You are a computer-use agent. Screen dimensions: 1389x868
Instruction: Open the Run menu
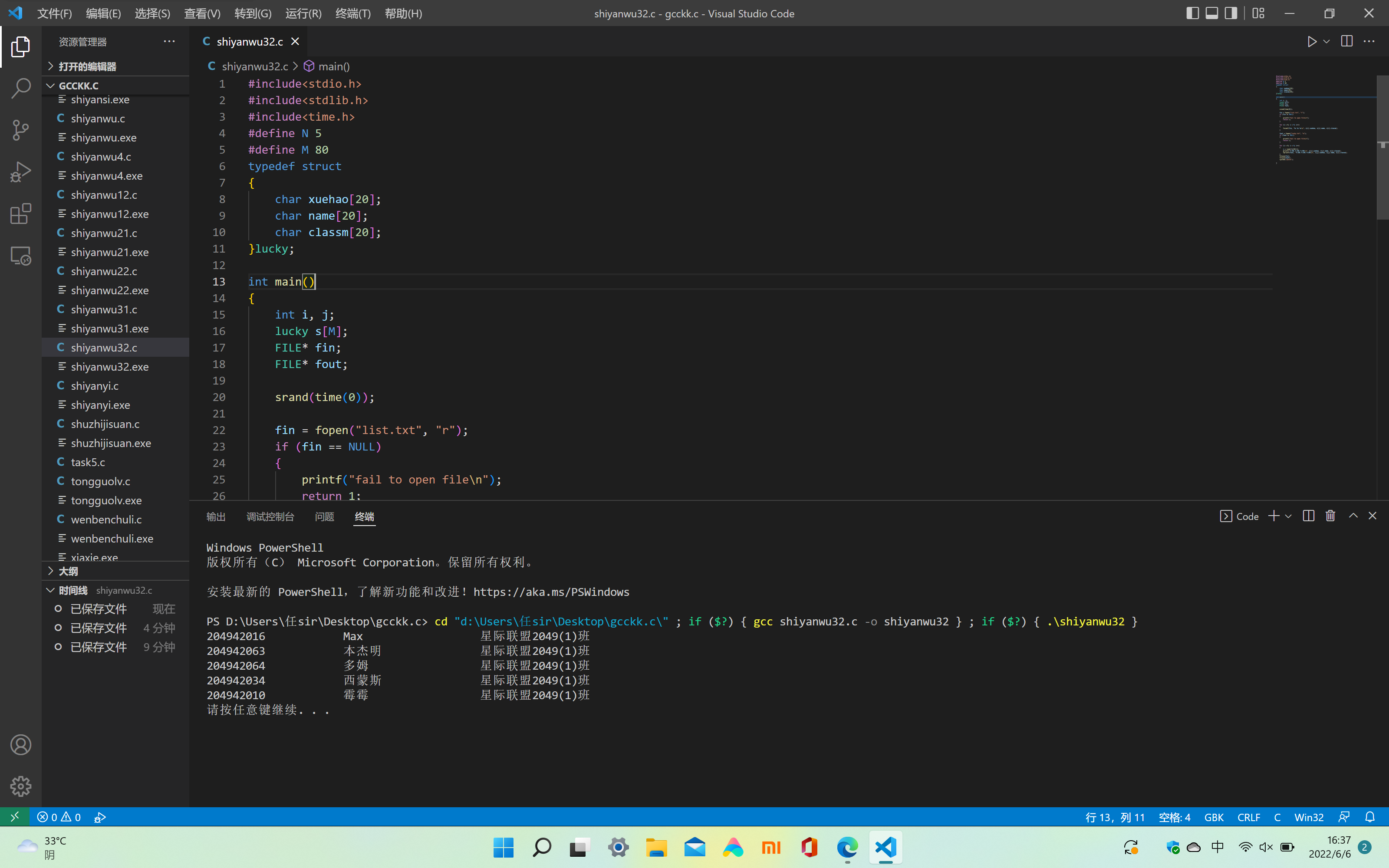(x=304, y=13)
